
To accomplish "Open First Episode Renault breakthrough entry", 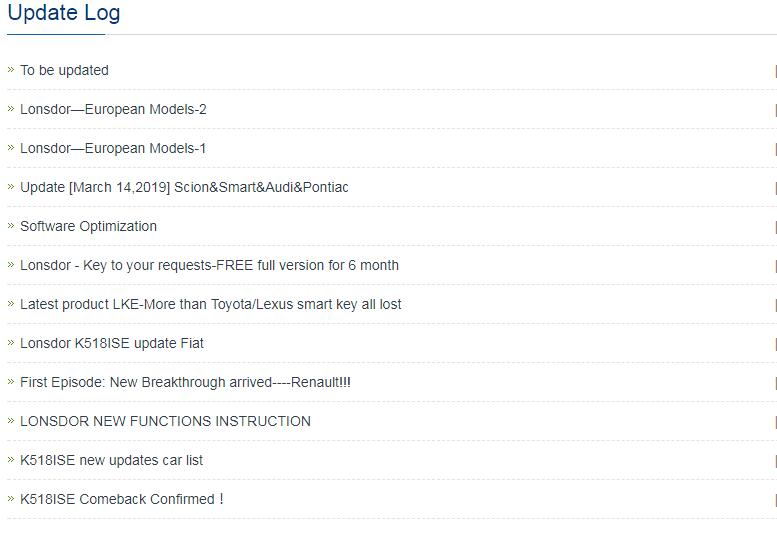I will (185, 382).
